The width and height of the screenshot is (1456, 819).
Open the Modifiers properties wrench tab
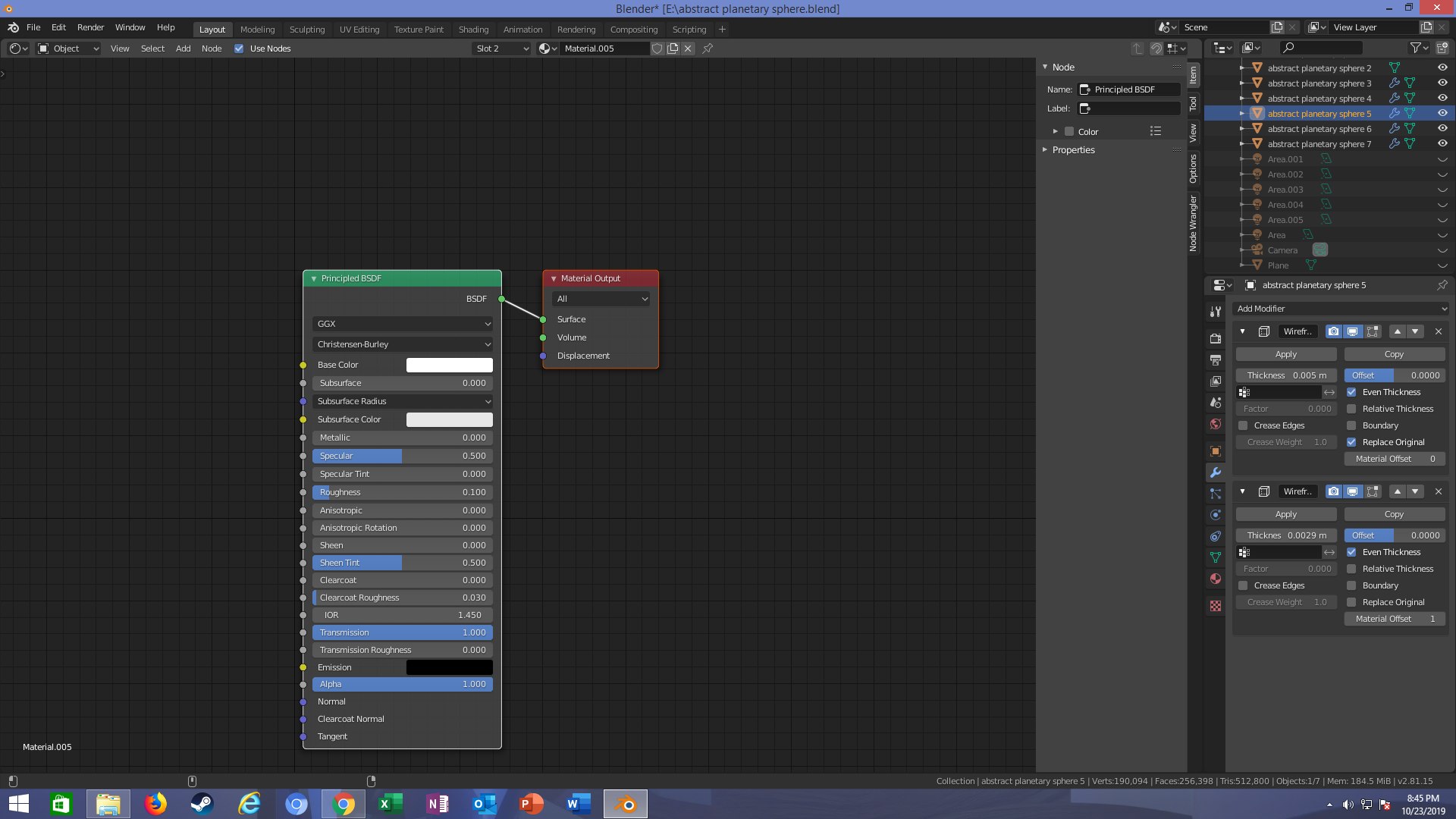[1216, 472]
